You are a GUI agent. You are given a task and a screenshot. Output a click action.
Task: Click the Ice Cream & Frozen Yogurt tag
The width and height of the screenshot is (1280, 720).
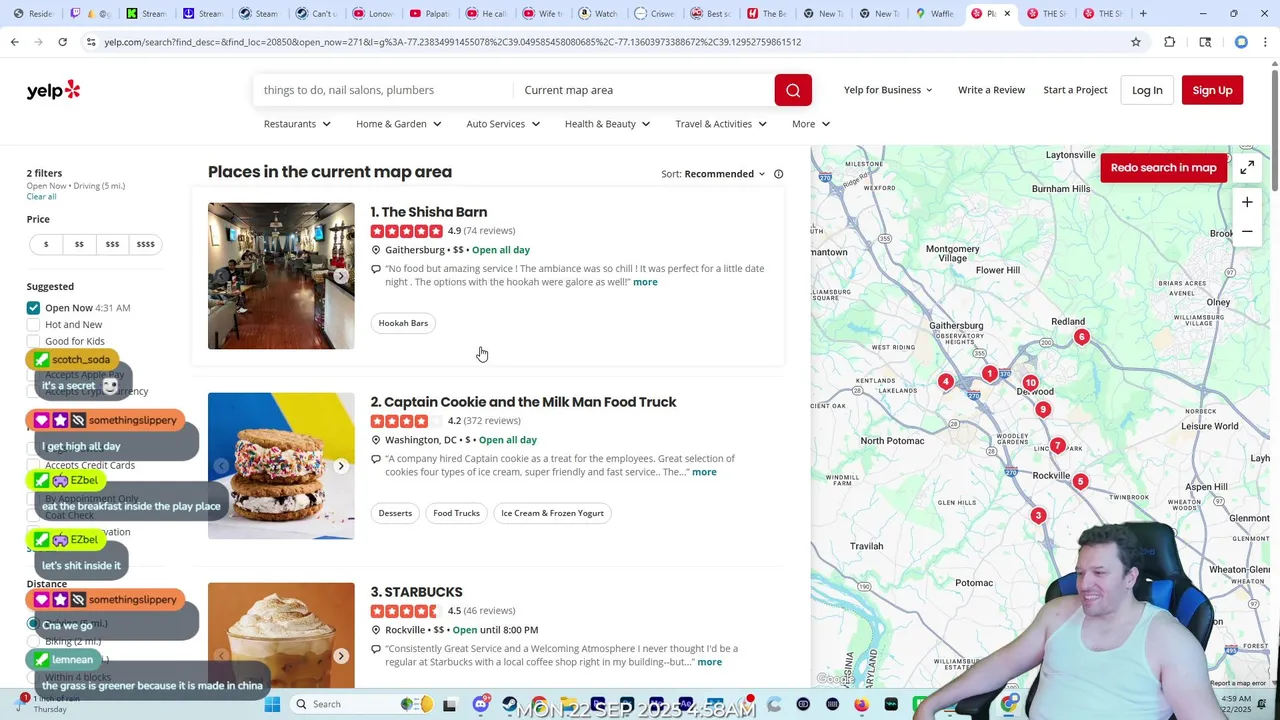click(x=552, y=513)
